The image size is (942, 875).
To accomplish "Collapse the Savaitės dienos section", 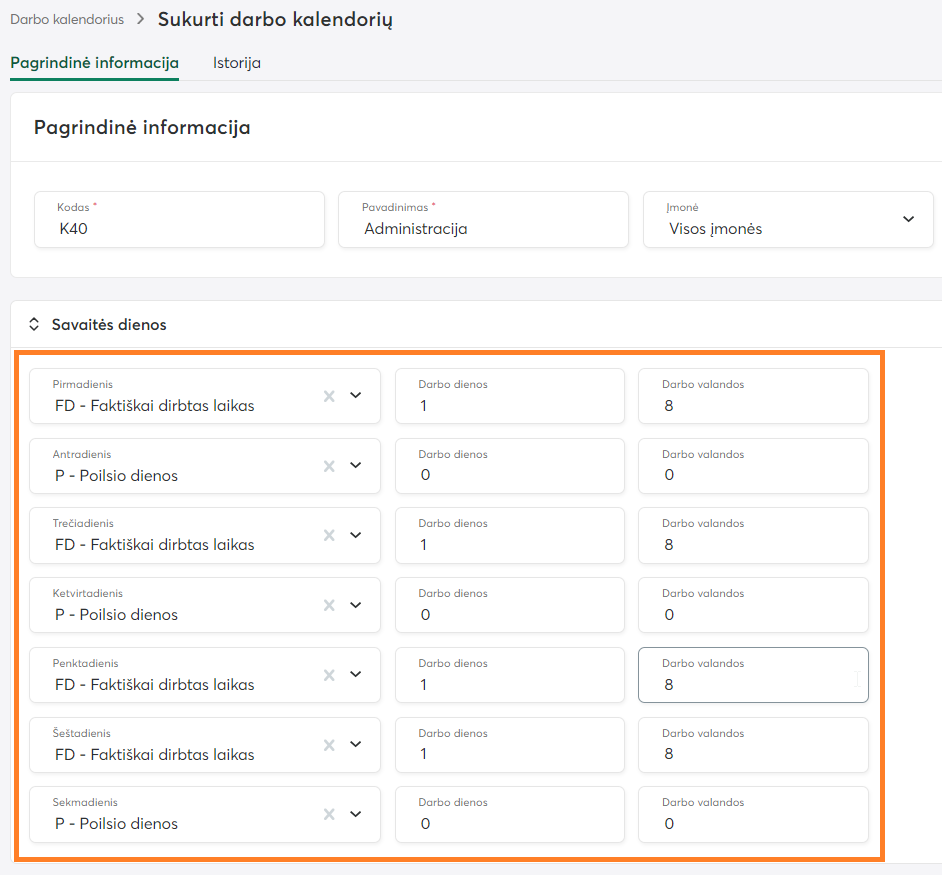I will click(34, 325).
